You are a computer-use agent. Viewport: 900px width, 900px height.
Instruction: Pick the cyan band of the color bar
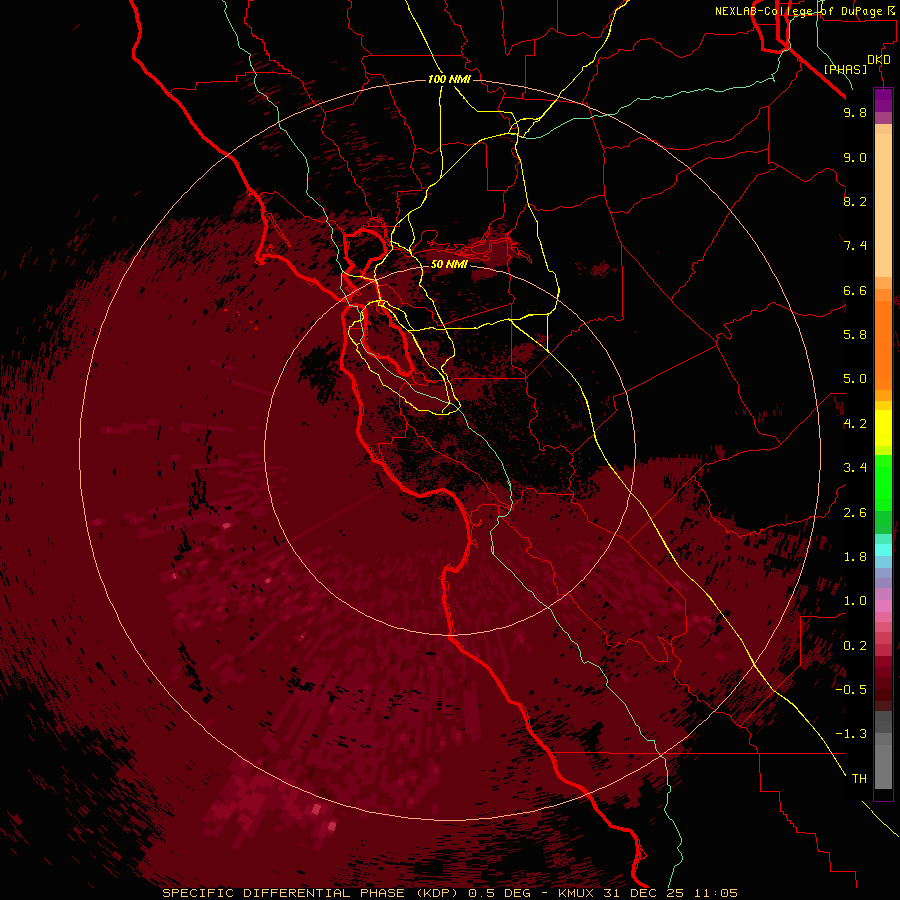click(883, 550)
